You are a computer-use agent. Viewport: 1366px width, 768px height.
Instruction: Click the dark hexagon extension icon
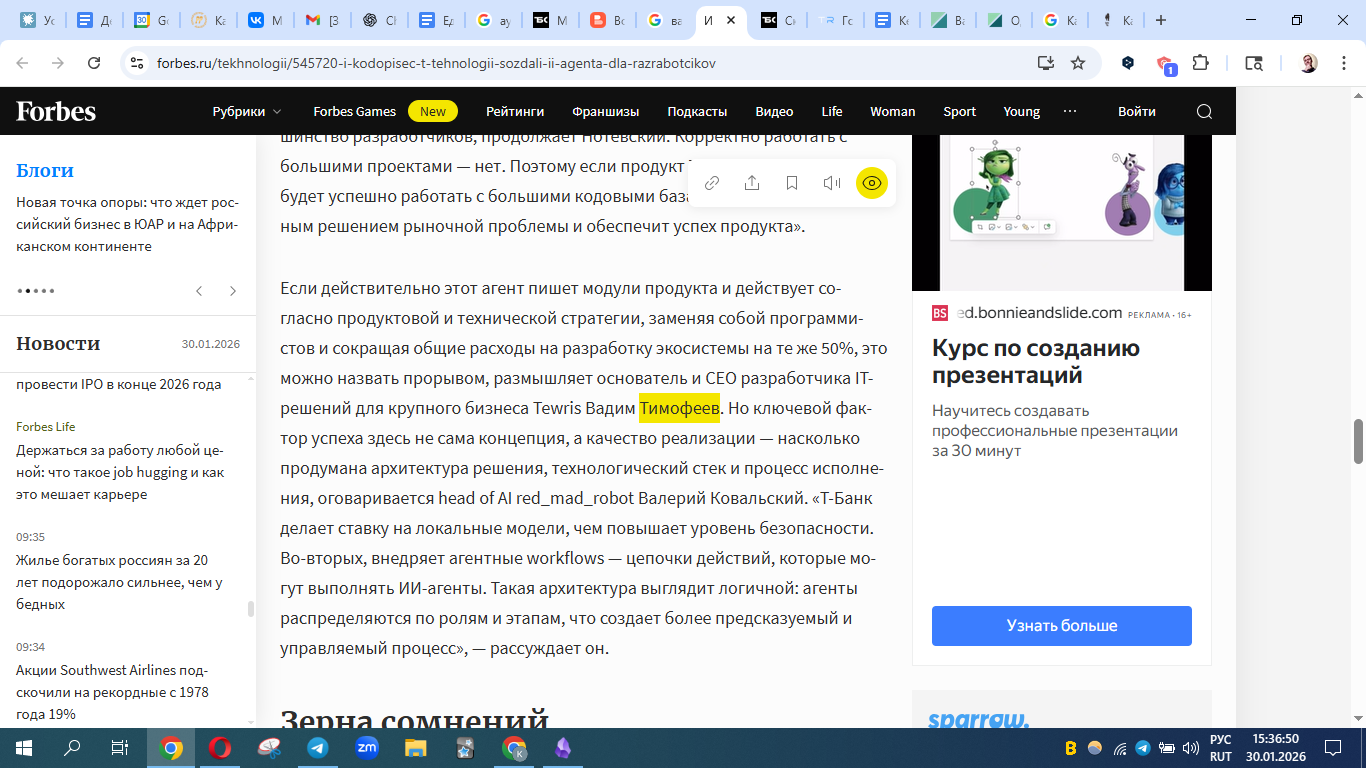click(x=1128, y=63)
